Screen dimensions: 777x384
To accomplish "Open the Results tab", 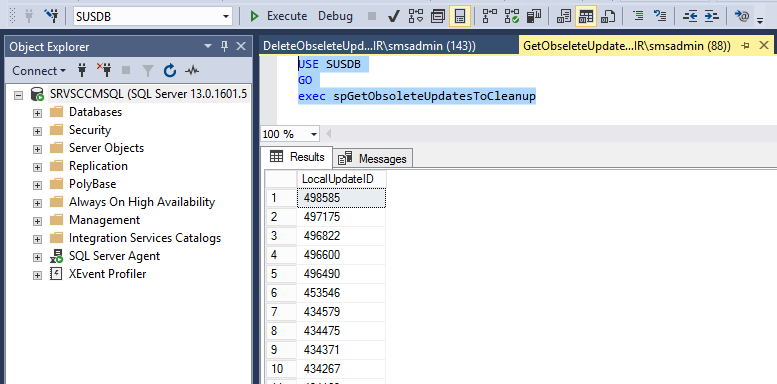I will (297, 157).
